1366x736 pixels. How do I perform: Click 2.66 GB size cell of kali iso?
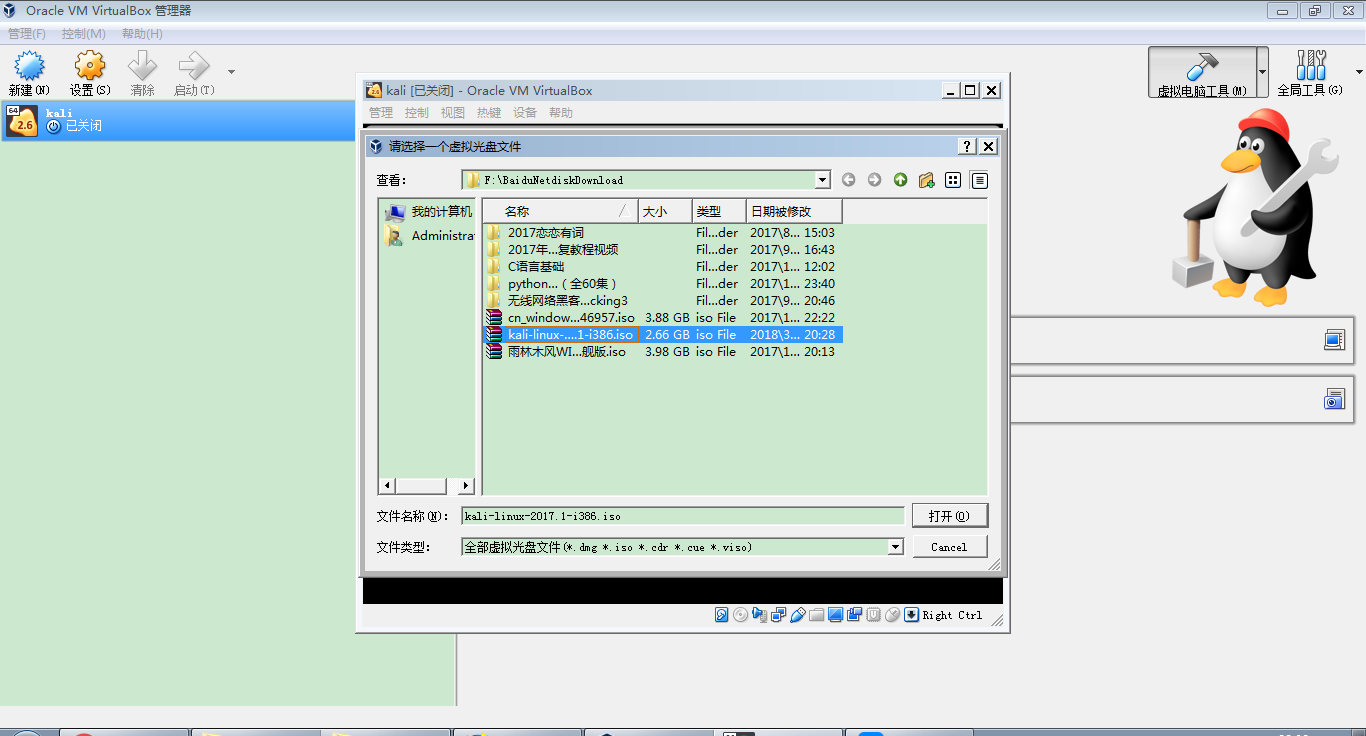pyautogui.click(x=667, y=335)
